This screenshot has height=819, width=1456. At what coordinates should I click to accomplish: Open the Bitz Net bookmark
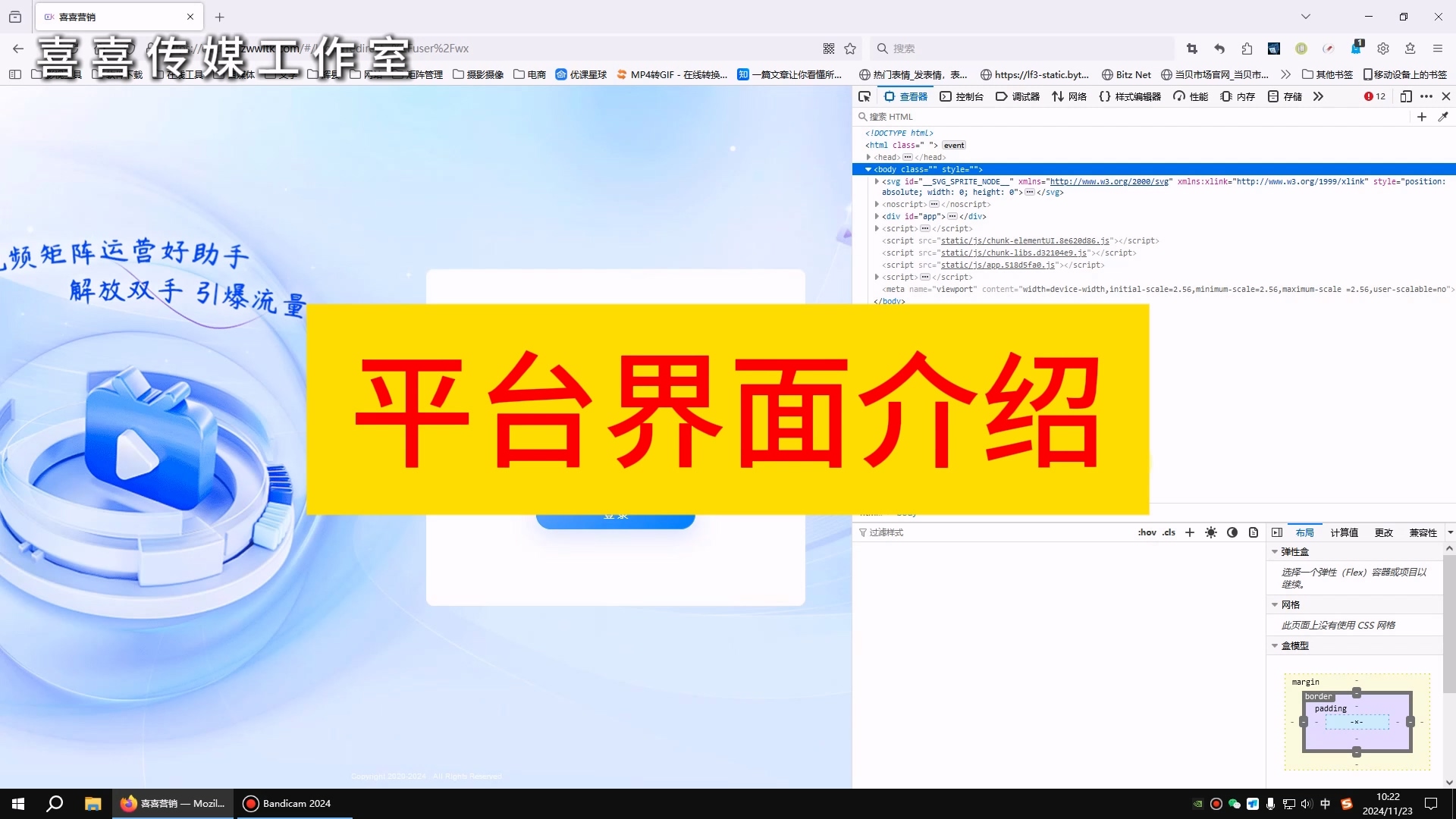tap(1126, 74)
